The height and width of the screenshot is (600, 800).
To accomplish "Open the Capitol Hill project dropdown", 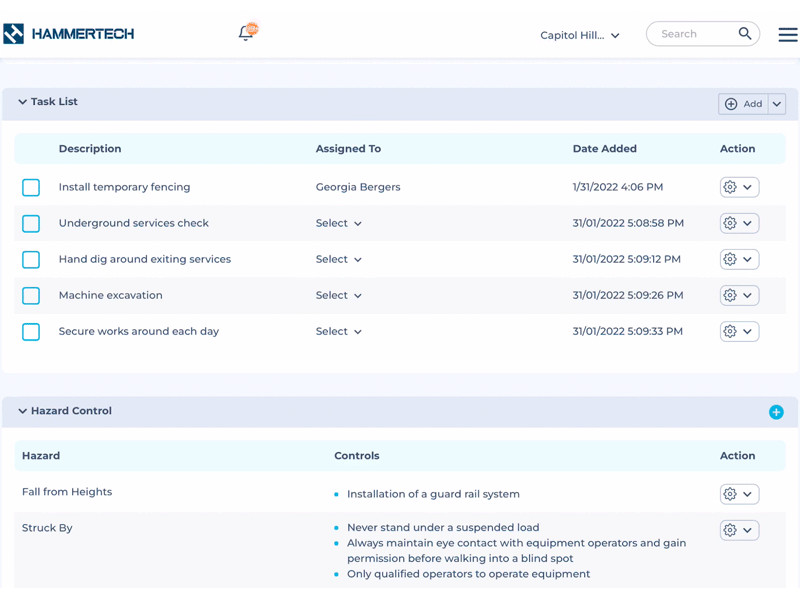I will pos(580,35).
